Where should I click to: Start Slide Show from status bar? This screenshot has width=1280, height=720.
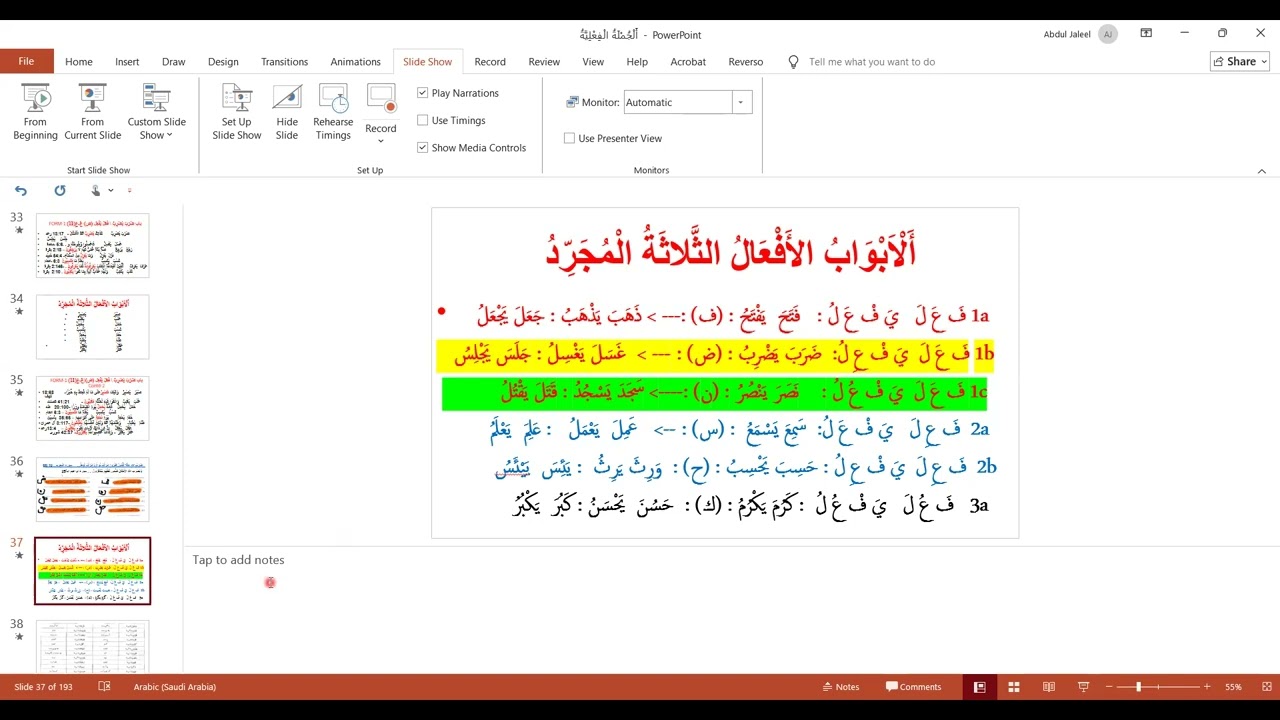(x=1083, y=687)
